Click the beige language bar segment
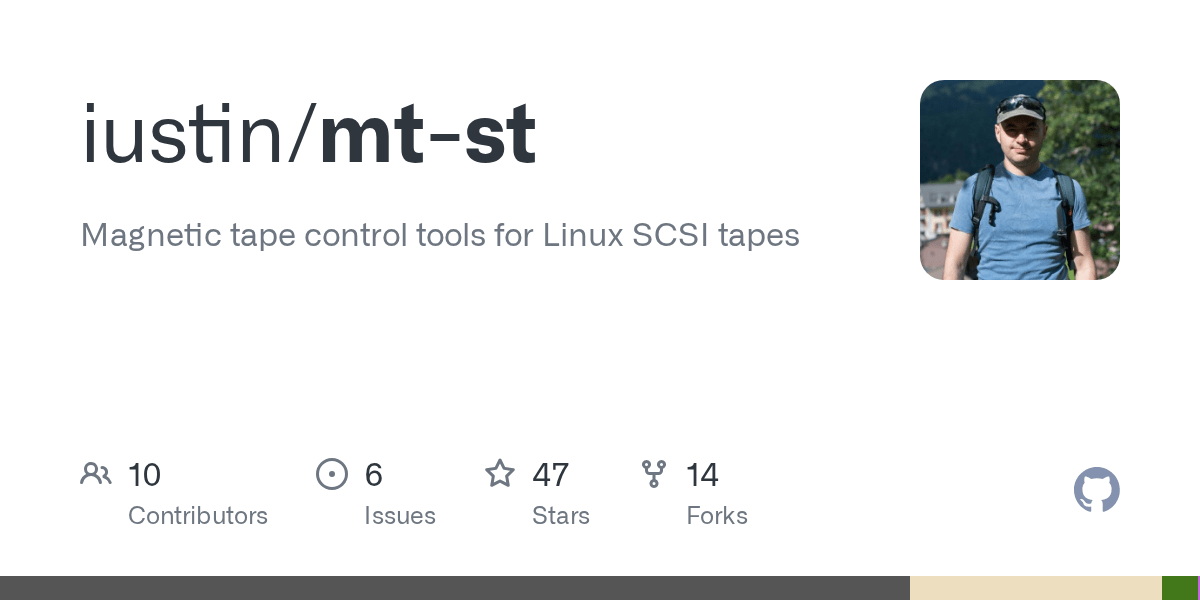 click(1035, 588)
